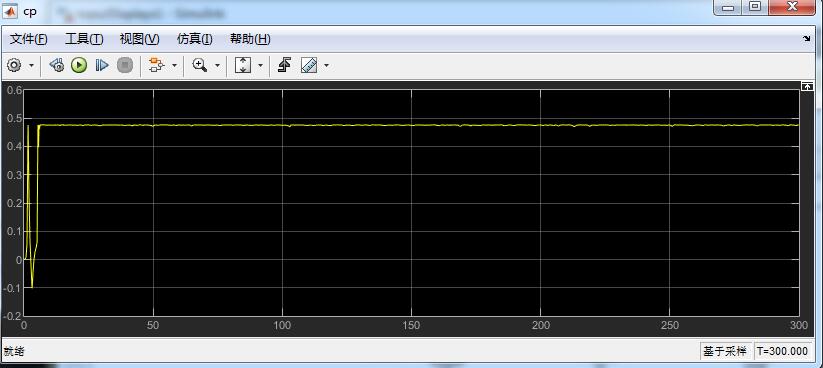The image size is (823, 368).
Task: Toggle the Cursor Measurements ruler icon
Action: pos(309,66)
